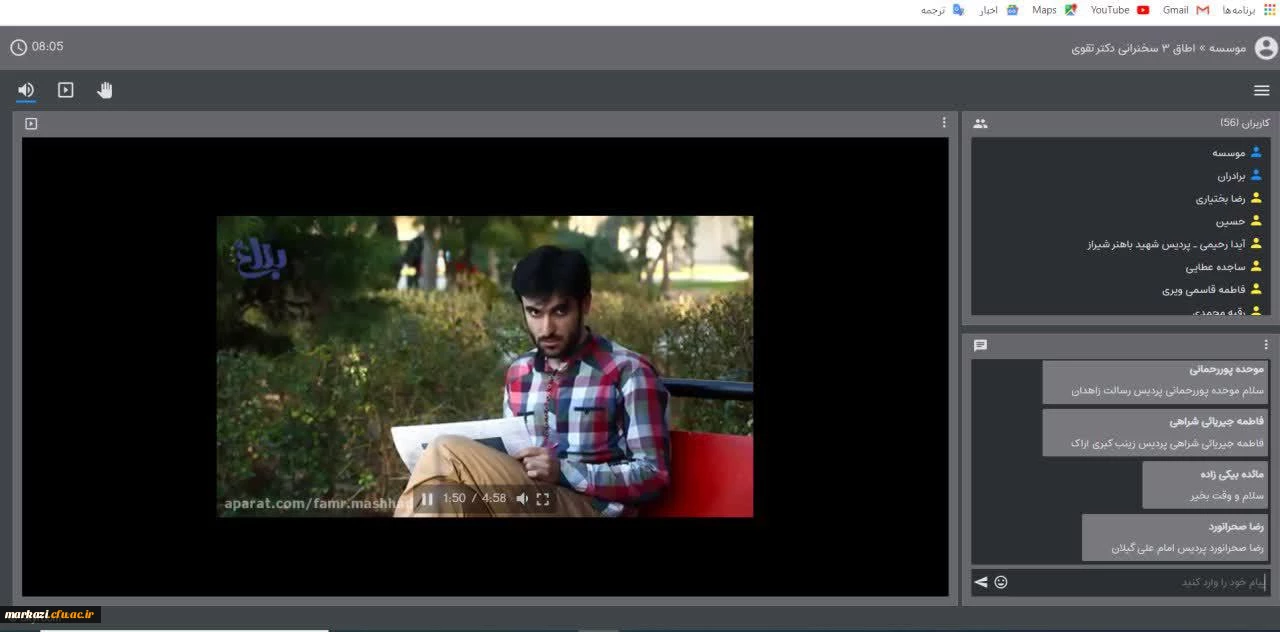This screenshot has height=632, width=1280.
Task: Pause the playing video
Action: [427, 499]
